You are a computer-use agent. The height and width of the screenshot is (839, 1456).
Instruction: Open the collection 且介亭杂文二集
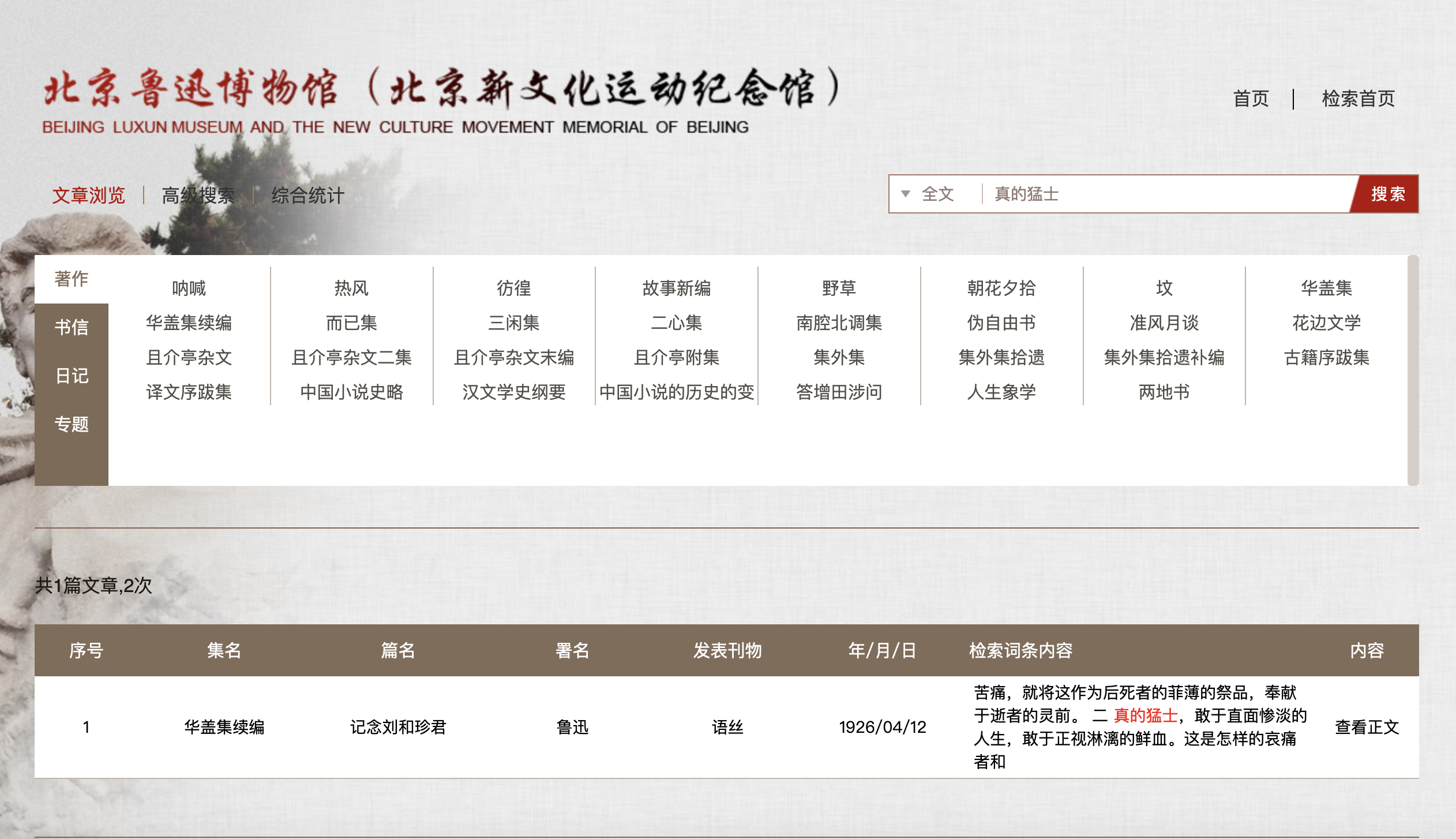click(351, 357)
